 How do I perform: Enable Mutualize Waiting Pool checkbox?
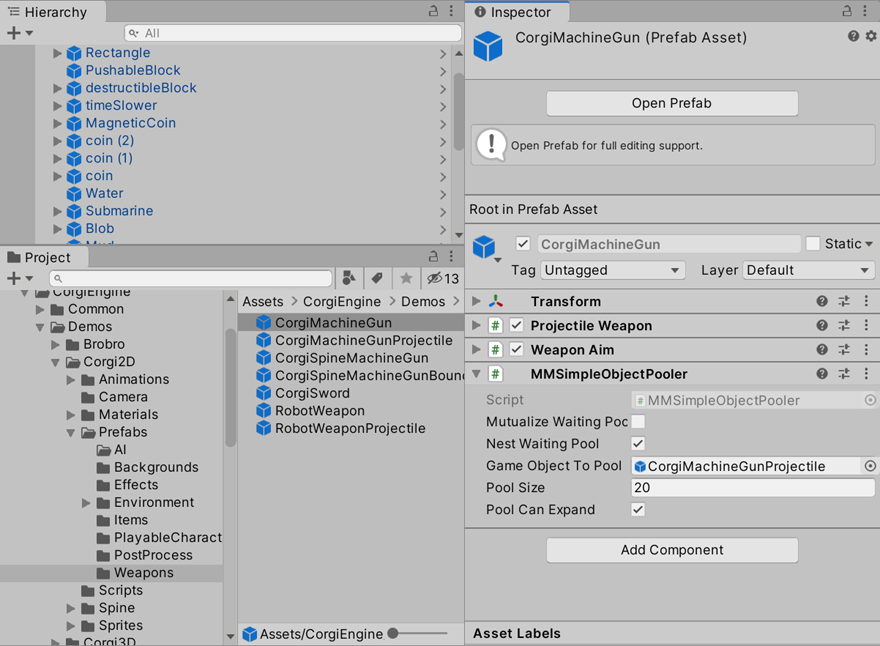pyautogui.click(x=638, y=422)
